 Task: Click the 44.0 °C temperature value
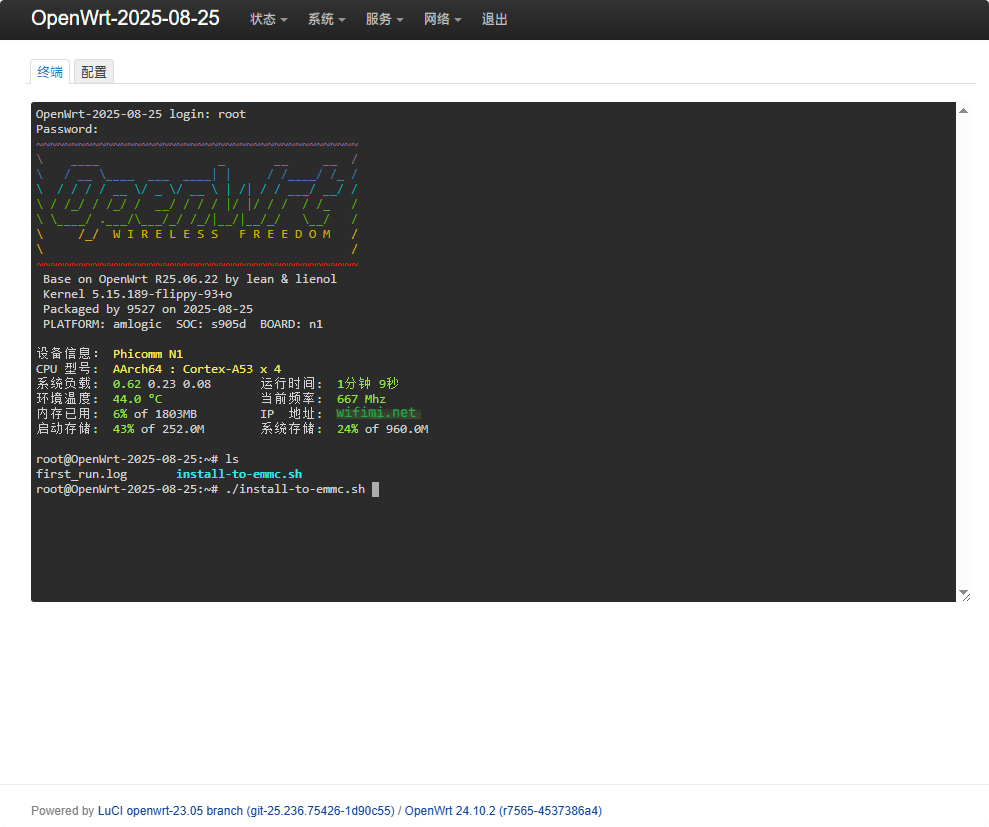(138, 399)
